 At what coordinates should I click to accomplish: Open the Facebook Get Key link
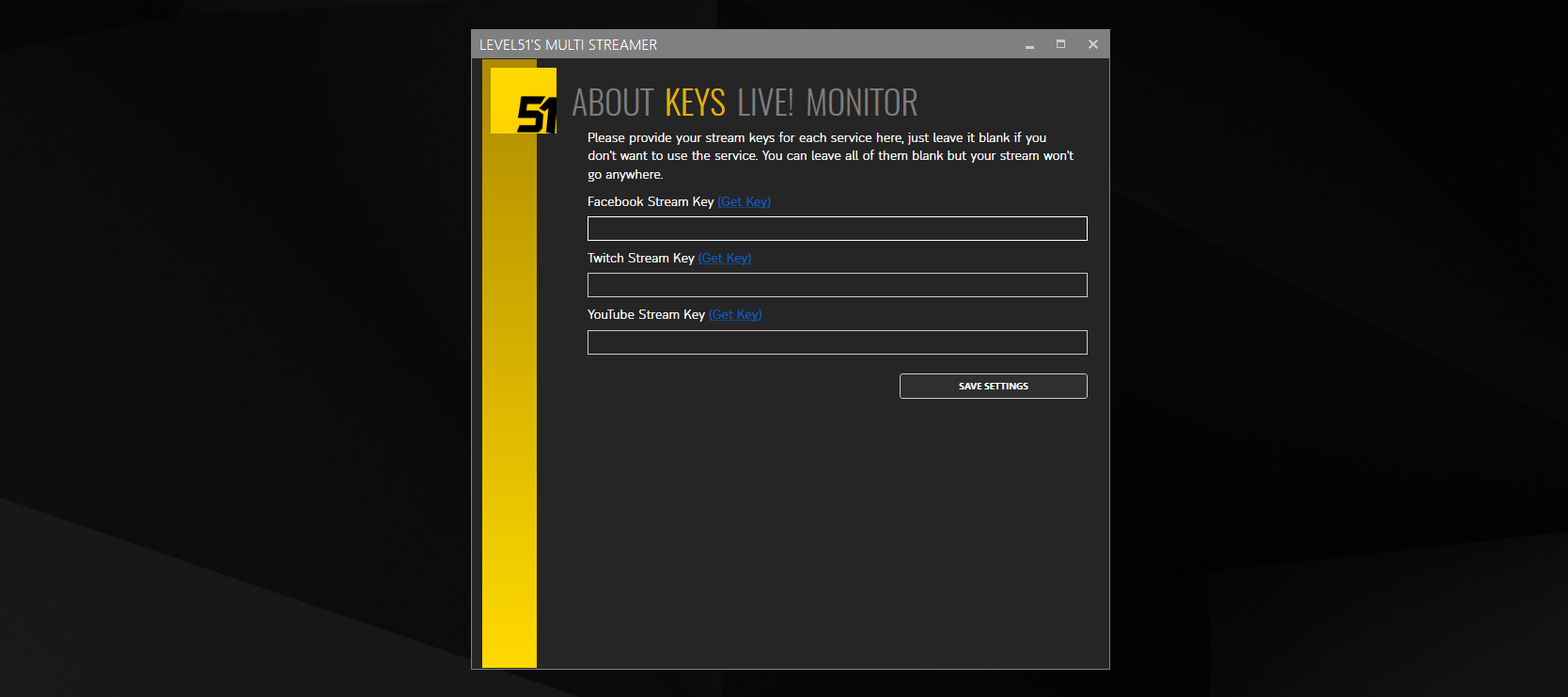(744, 202)
